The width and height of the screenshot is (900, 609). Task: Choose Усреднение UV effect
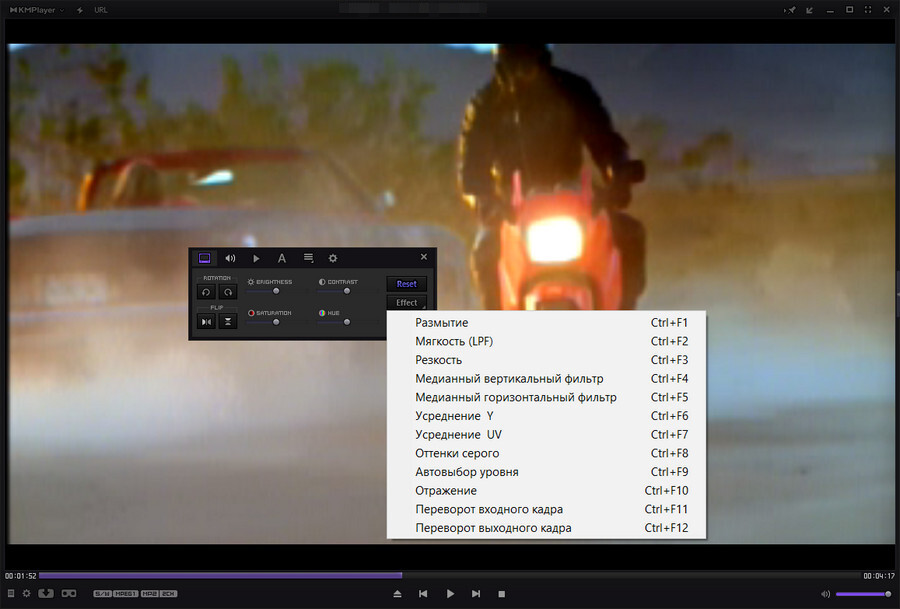click(546, 435)
